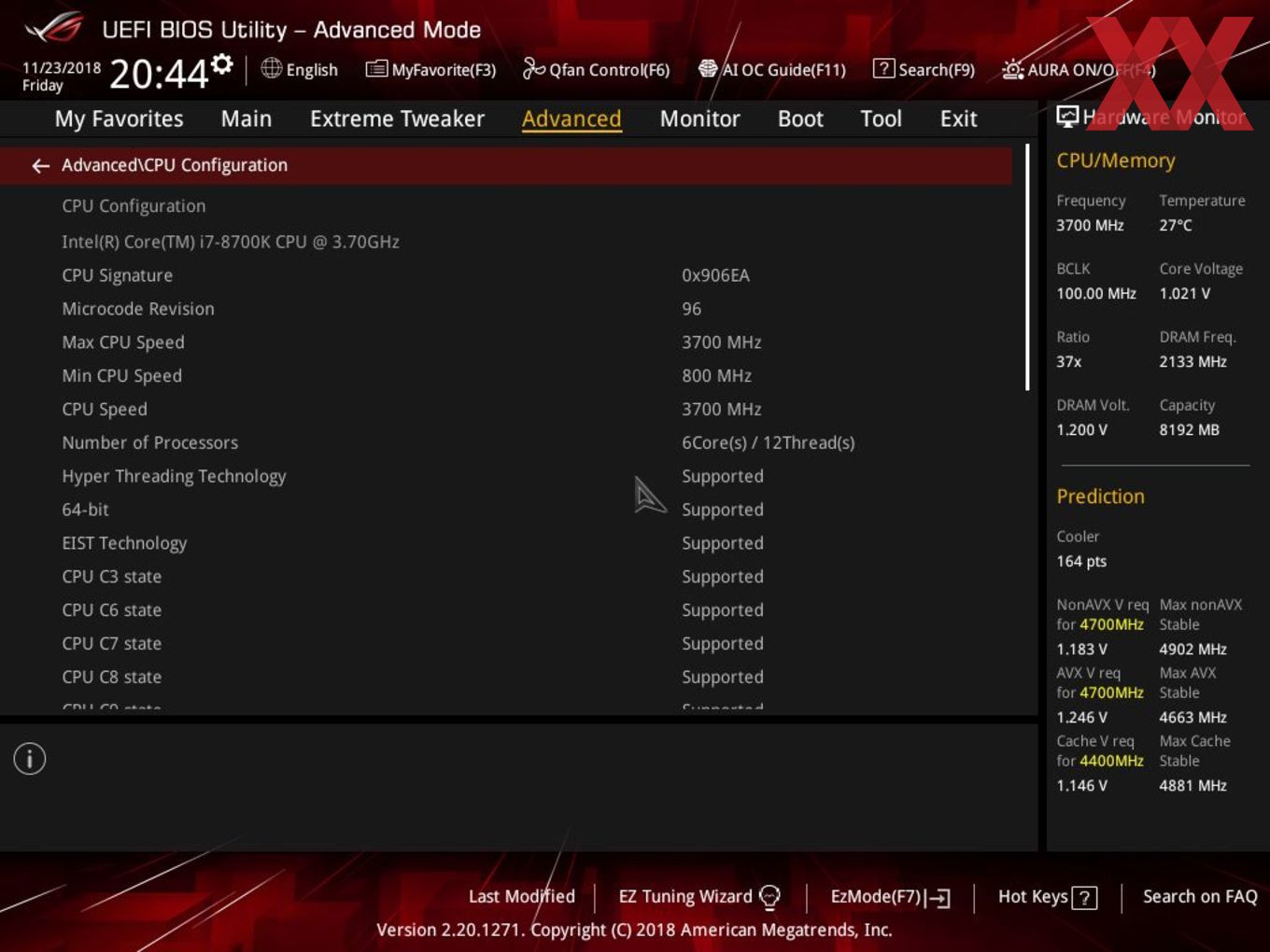
Task: Switch to EzMode(F7)
Action: (890, 897)
